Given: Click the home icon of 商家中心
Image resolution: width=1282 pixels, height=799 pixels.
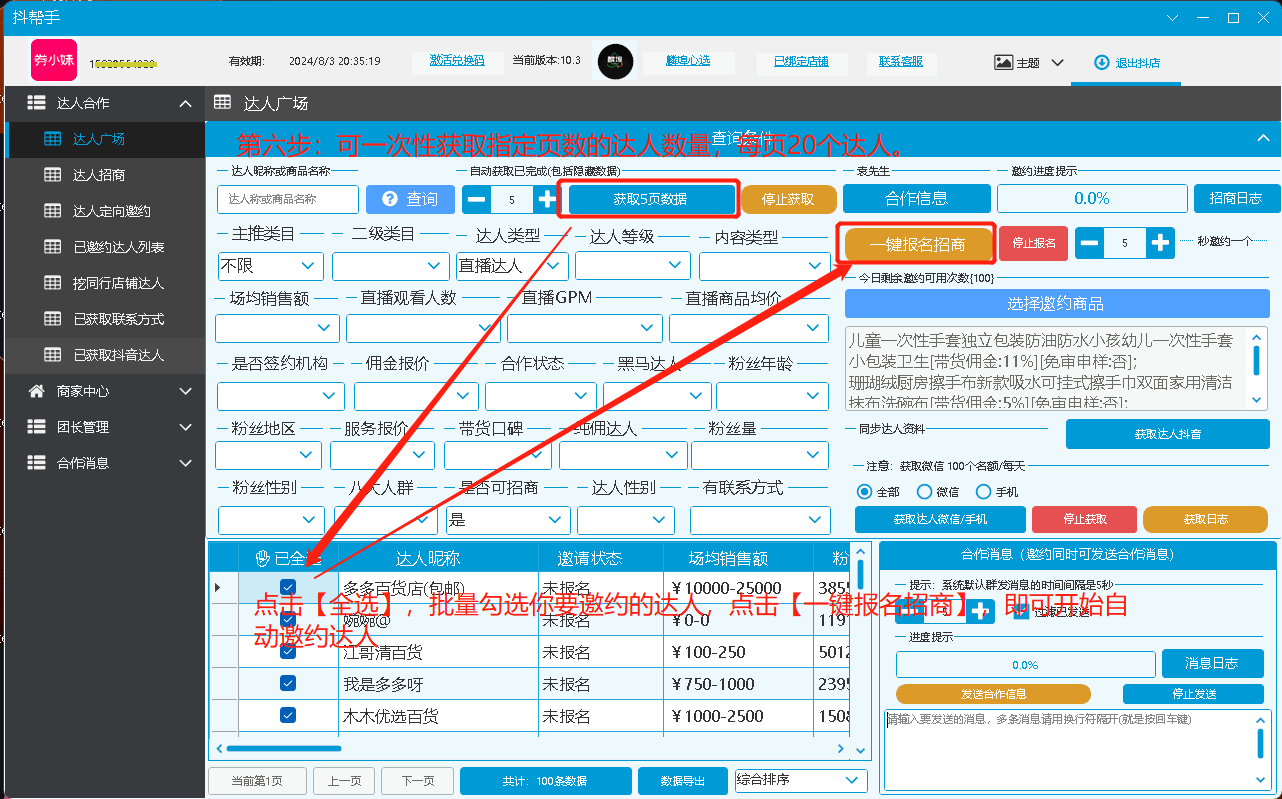Looking at the screenshot, I should (36, 391).
